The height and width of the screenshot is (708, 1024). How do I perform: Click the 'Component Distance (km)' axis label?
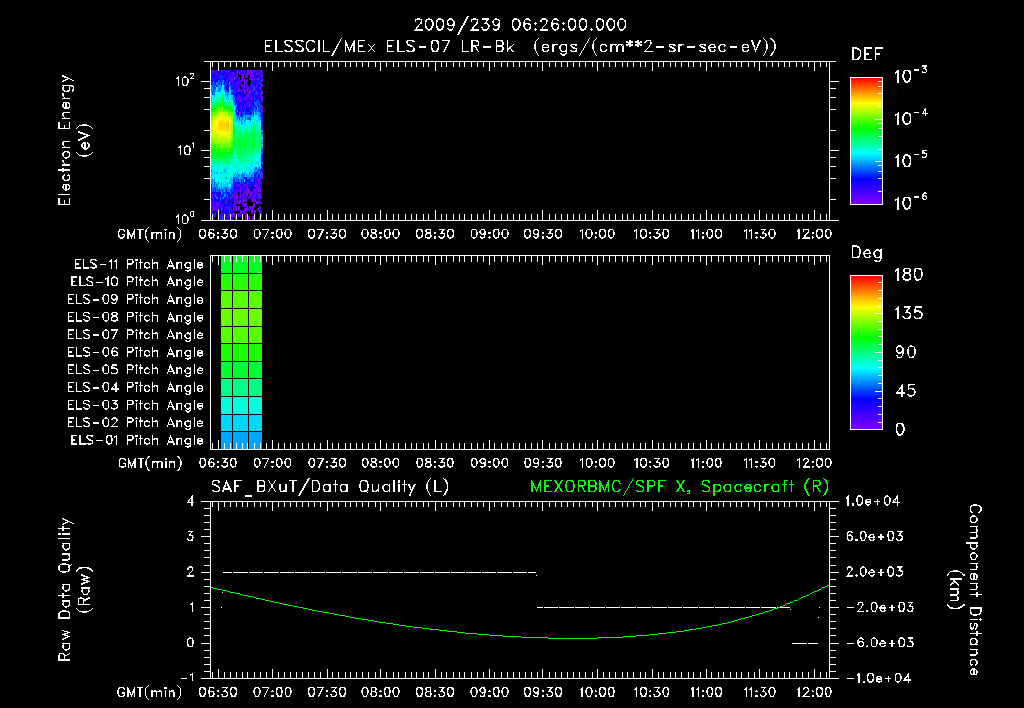click(x=965, y=590)
